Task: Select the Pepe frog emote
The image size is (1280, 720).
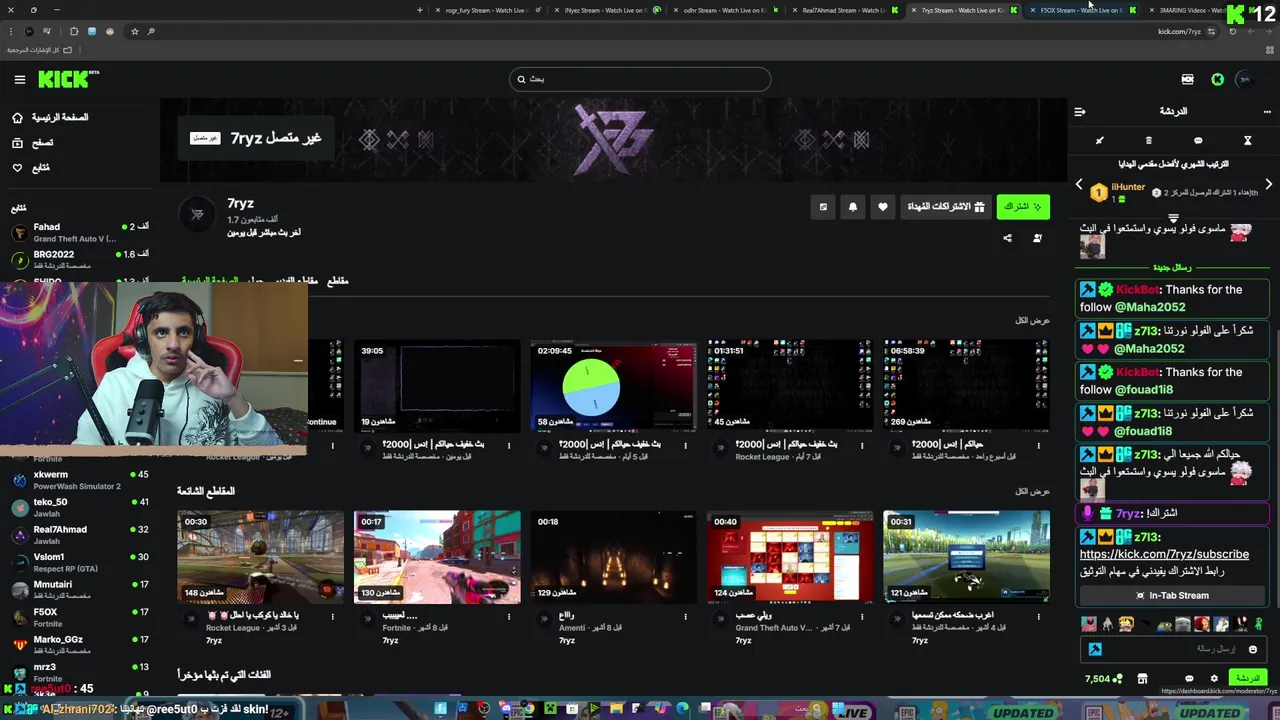Action: [1164, 624]
